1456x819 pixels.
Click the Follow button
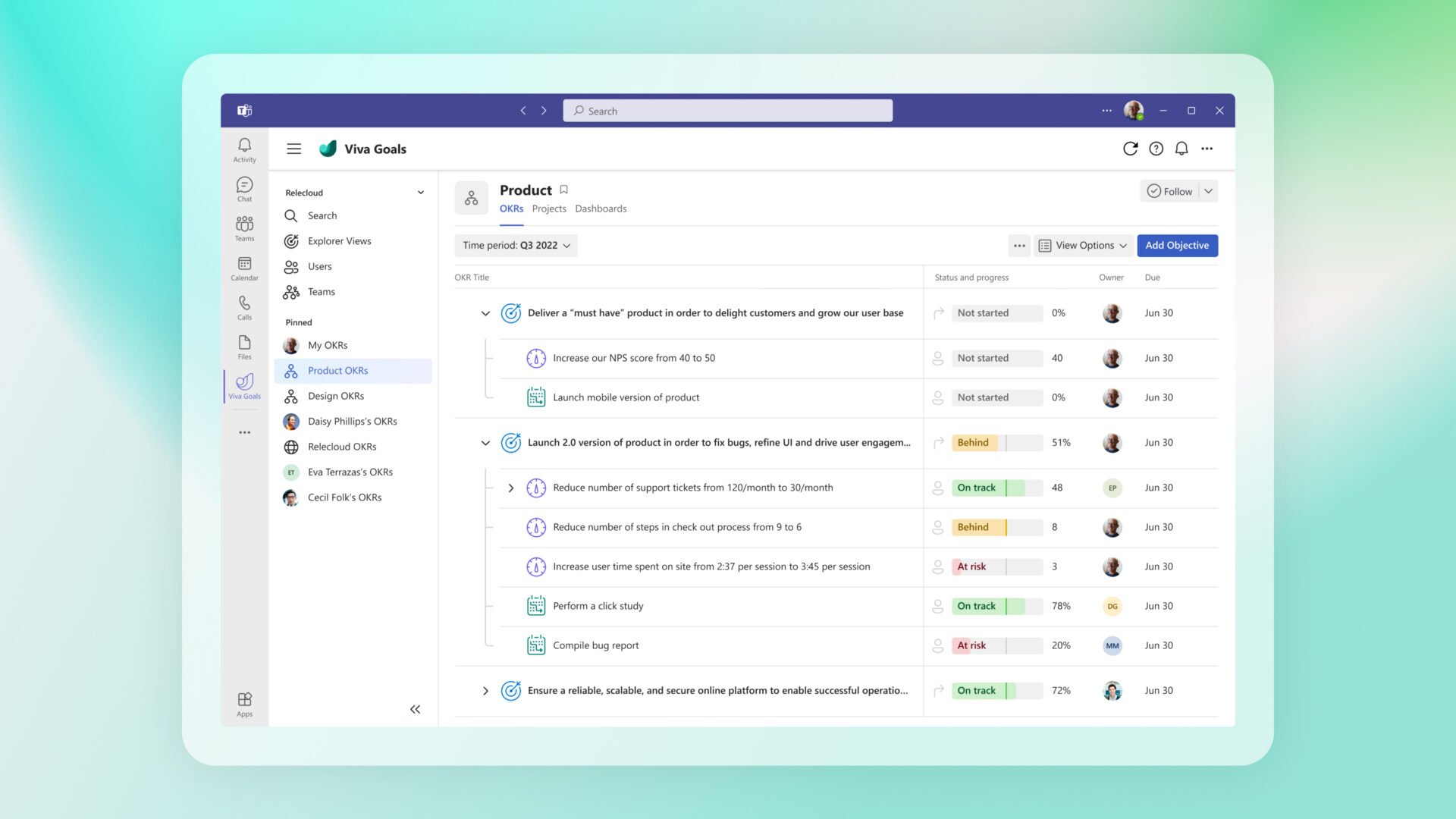[x=1169, y=191]
